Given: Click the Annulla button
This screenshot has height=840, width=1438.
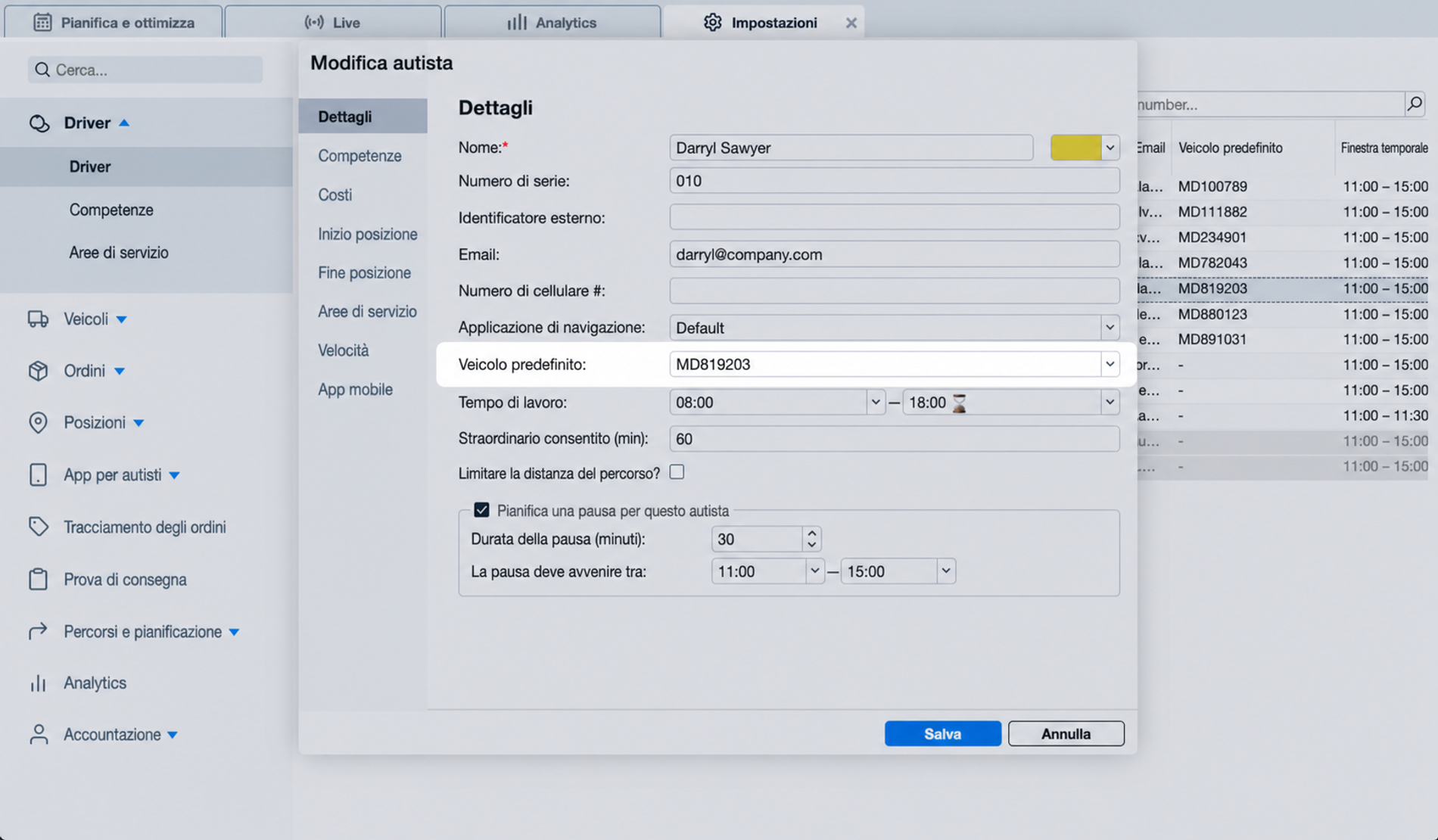Looking at the screenshot, I should click(x=1066, y=733).
